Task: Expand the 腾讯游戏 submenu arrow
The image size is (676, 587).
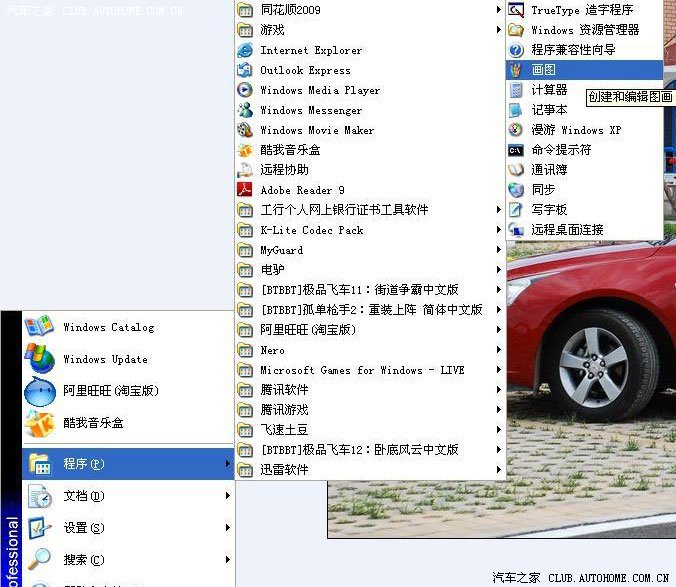Action: pyautogui.click(x=498, y=409)
